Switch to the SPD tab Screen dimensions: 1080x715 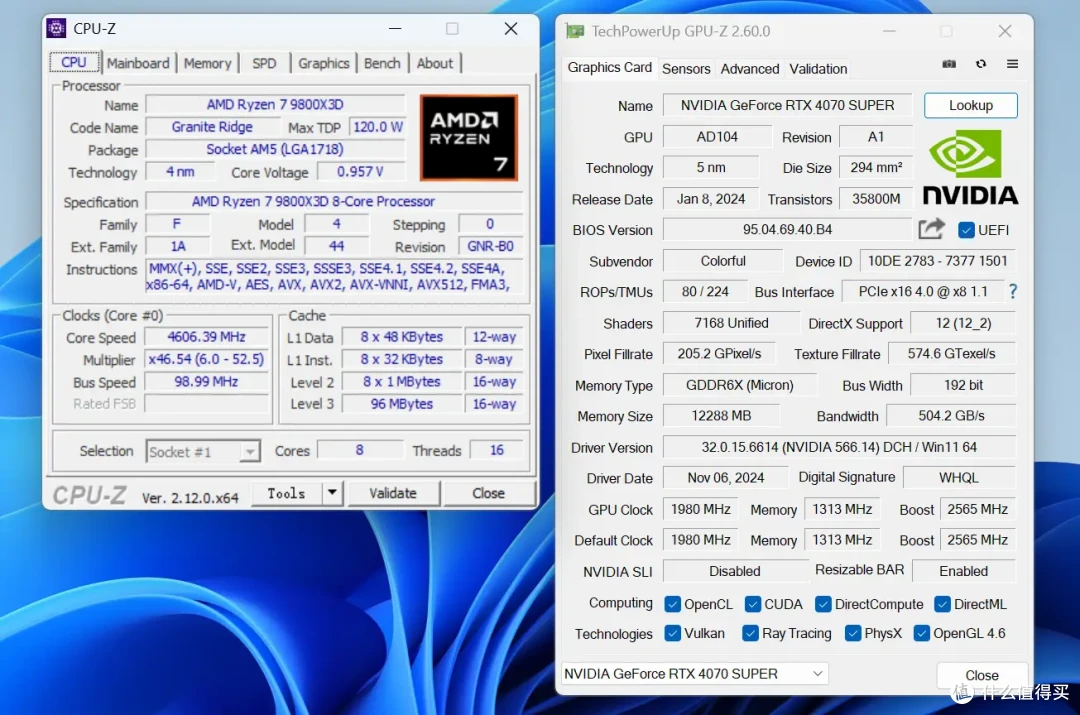click(264, 63)
